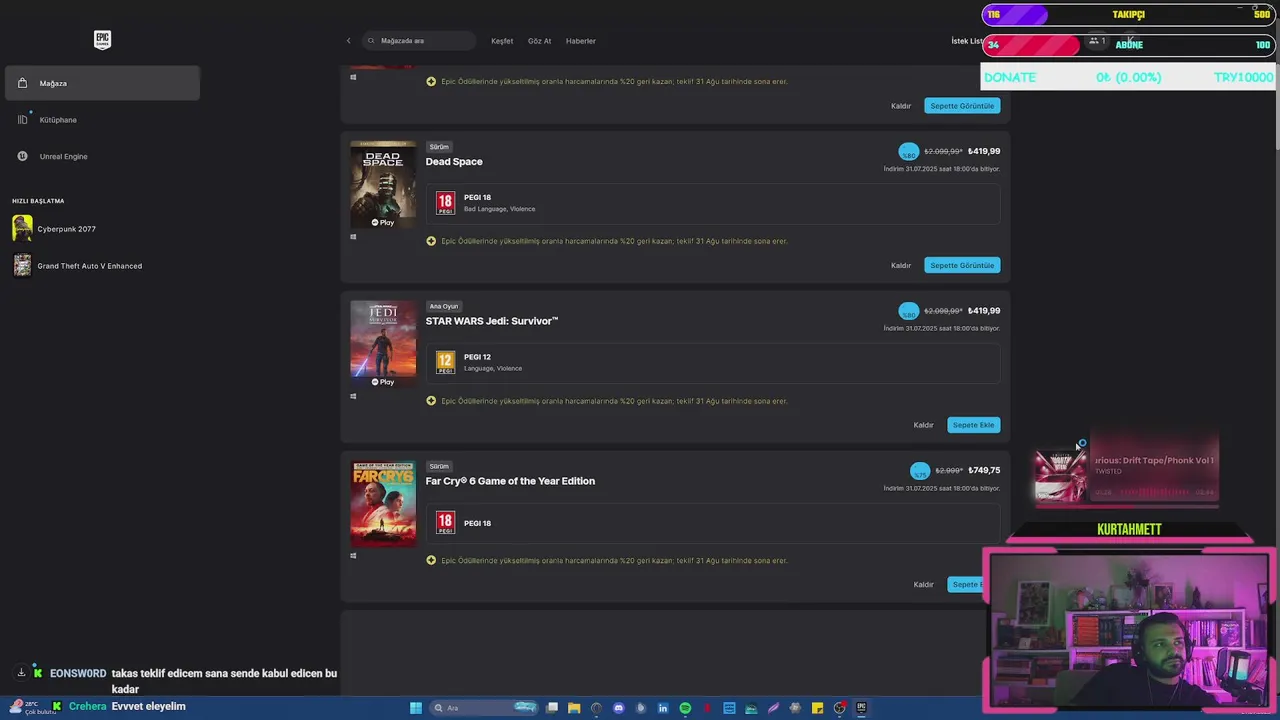Go back with the arrow beside search
The height and width of the screenshot is (720, 1280).
pyautogui.click(x=349, y=41)
